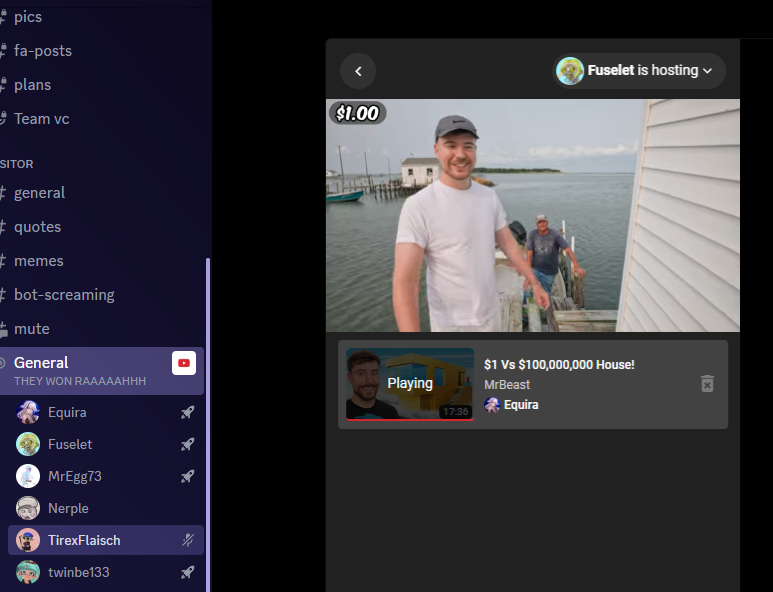Select user Fuselet in voice list

coord(106,445)
